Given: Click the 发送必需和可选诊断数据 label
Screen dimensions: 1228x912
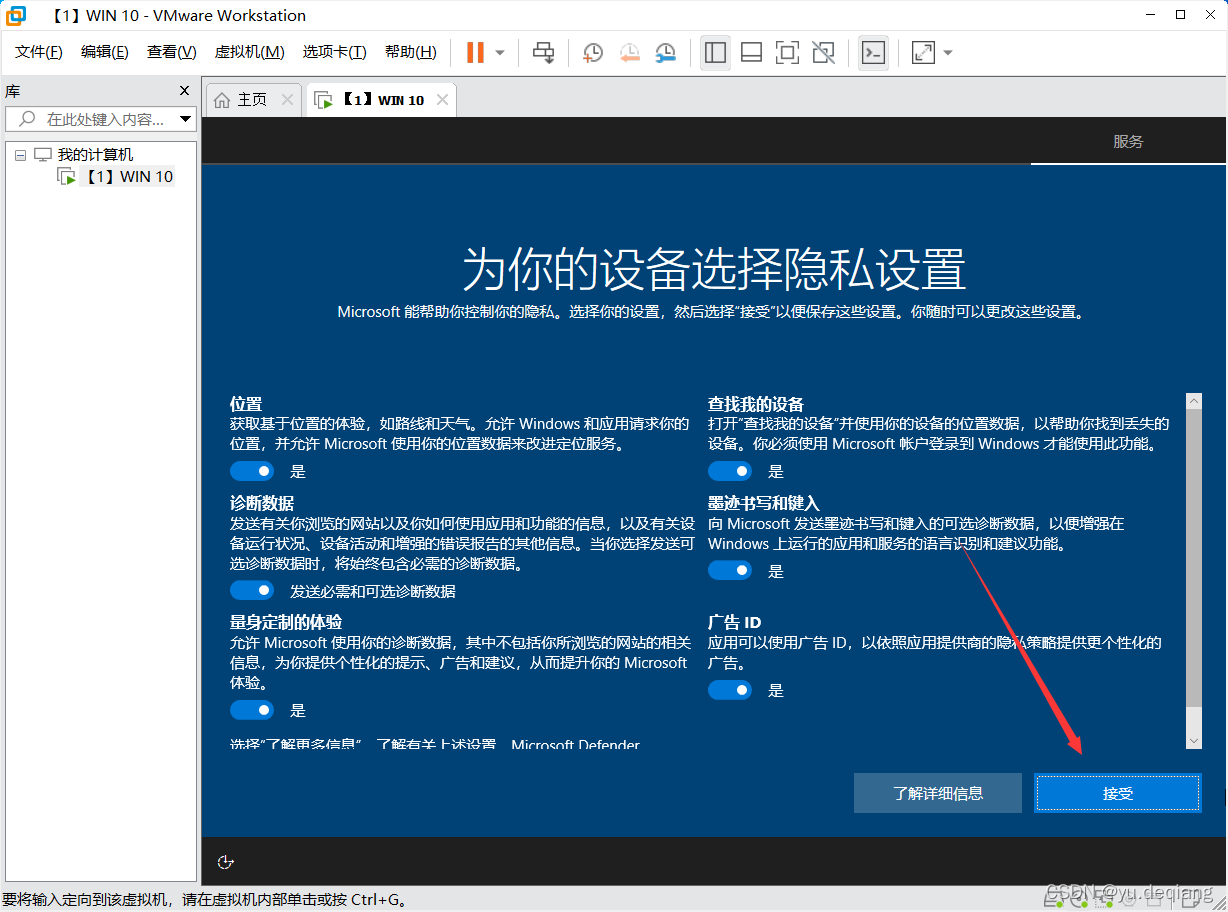Looking at the screenshot, I should click(373, 591).
